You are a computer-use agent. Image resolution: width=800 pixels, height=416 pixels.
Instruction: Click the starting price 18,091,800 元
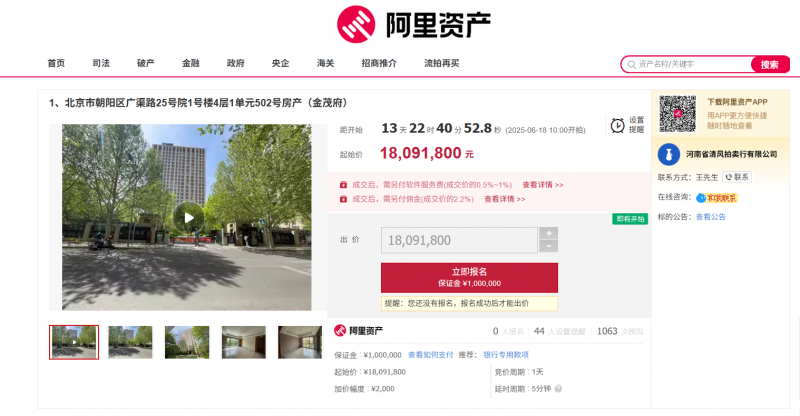tap(427, 153)
